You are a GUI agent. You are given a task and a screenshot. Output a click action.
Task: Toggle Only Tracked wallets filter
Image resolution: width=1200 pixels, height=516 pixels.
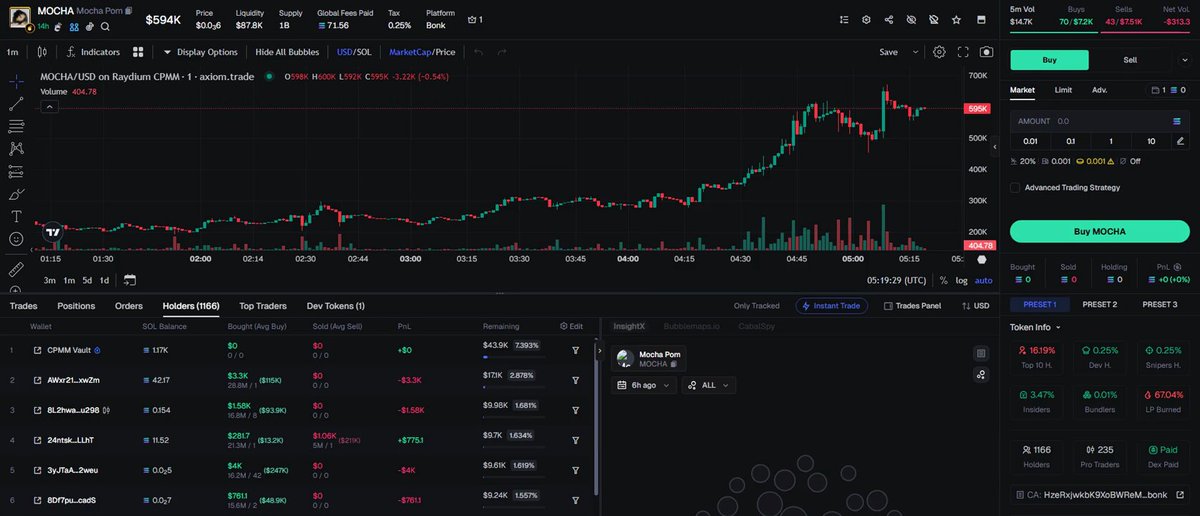click(756, 306)
